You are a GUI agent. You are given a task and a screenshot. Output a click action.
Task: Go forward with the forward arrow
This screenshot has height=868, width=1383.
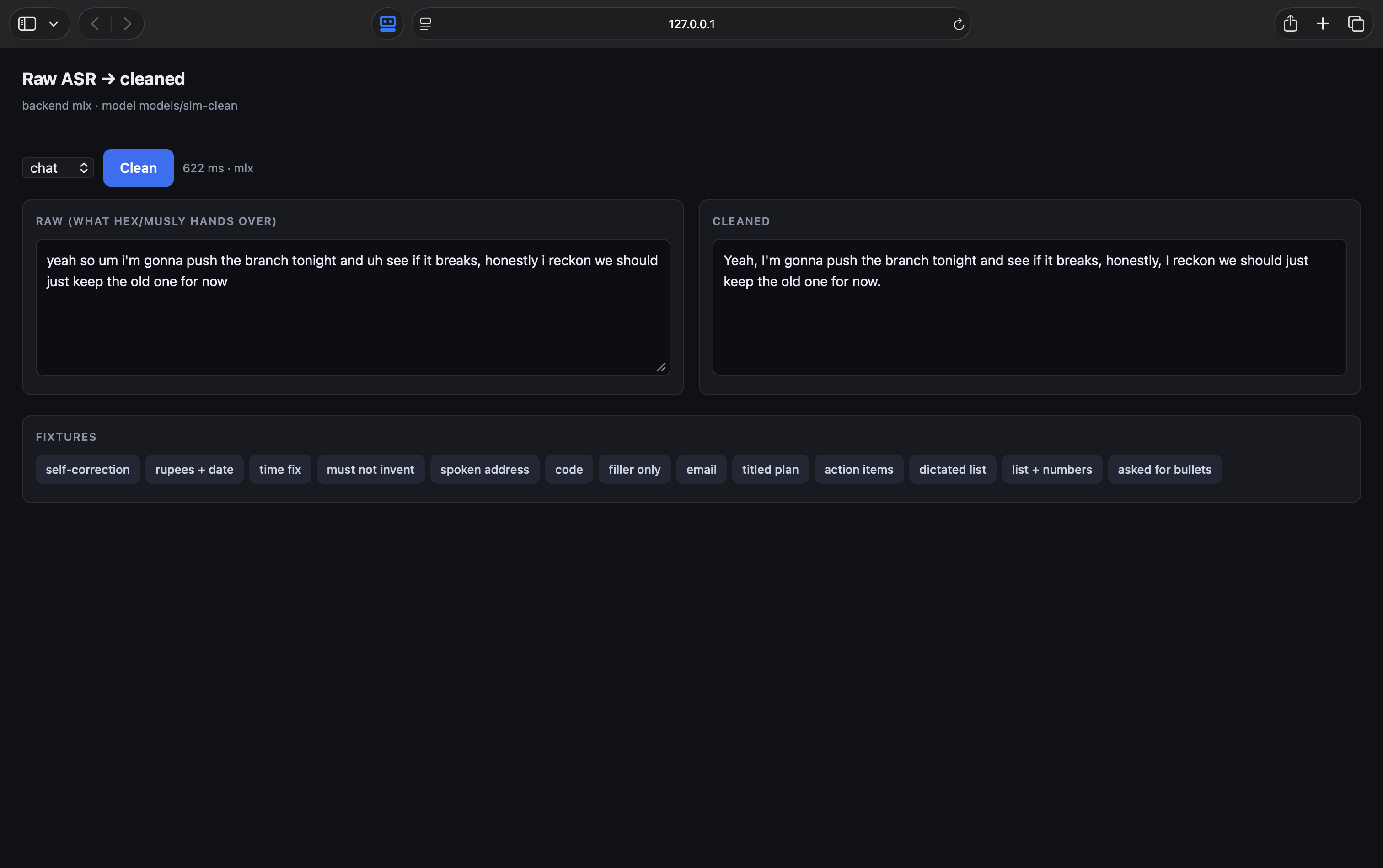pos(128,23)
